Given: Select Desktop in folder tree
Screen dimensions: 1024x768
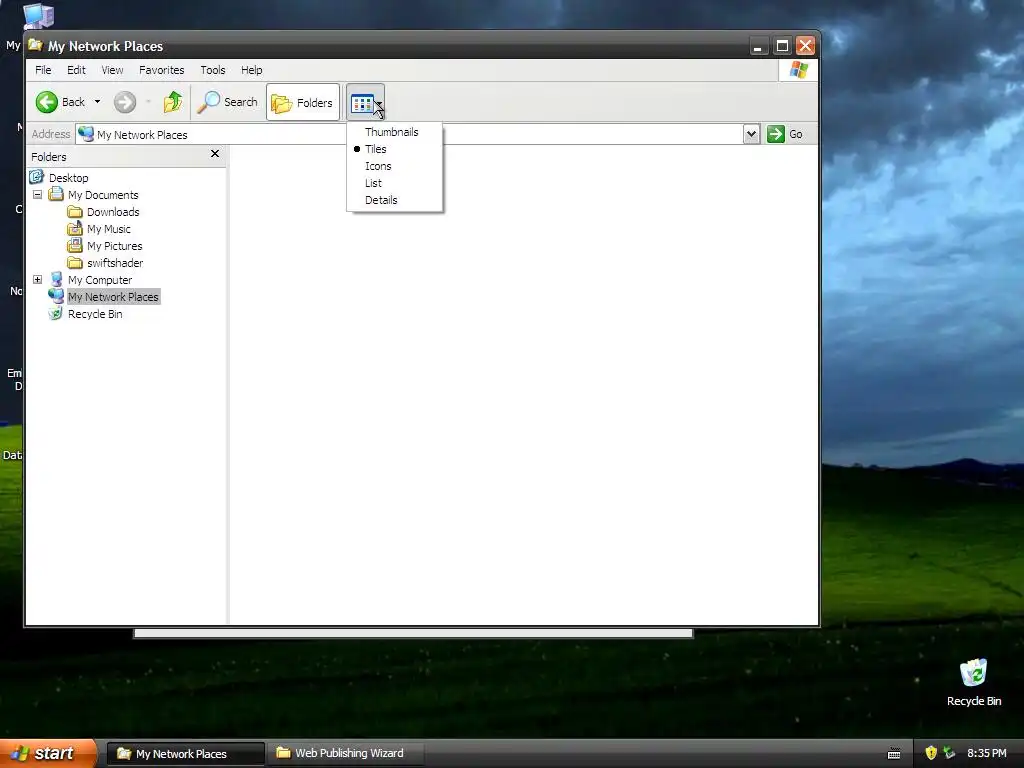Looking at the screenshot, I should click(69, 178).
